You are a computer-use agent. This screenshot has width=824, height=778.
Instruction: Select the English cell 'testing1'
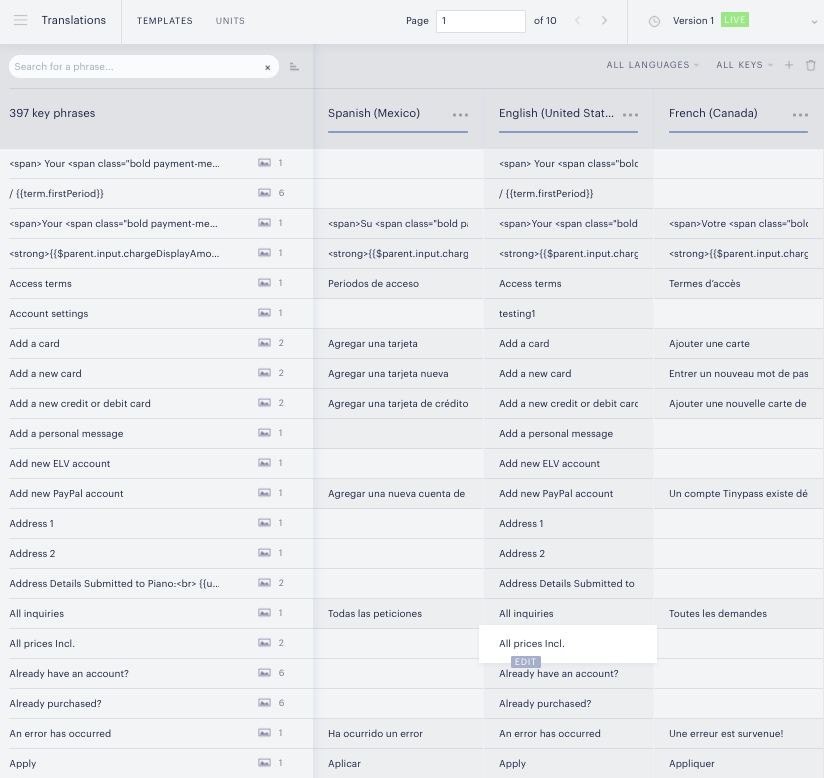517,314
